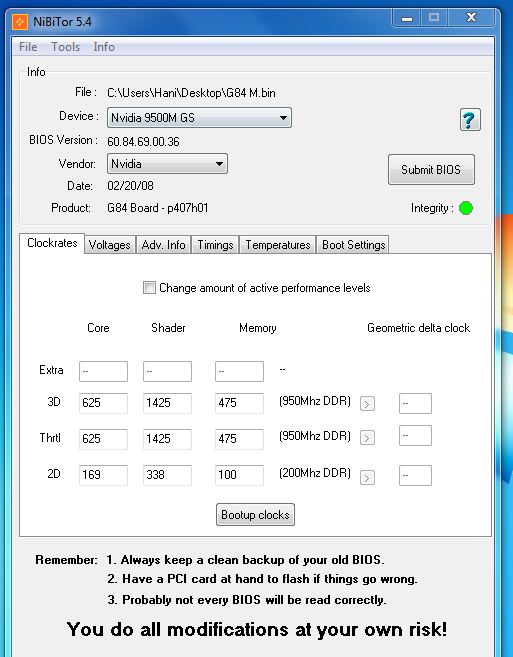This screenshot has width=513, height=657.
Task: Click the Thrtl Geometric delta clock field
Action: coord(415,435)
